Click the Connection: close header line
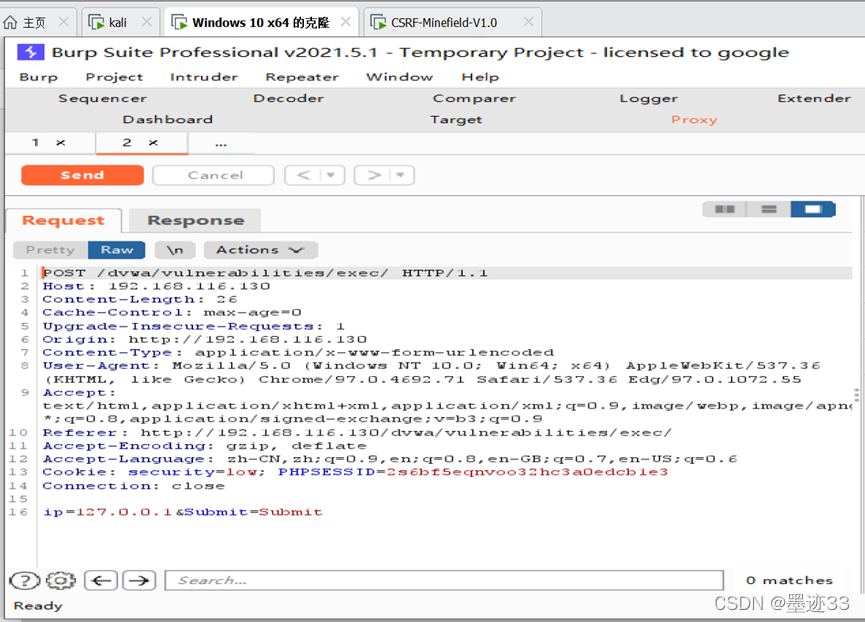The width and height of the screenshot is (865, 622). click(x=134, y=486)
